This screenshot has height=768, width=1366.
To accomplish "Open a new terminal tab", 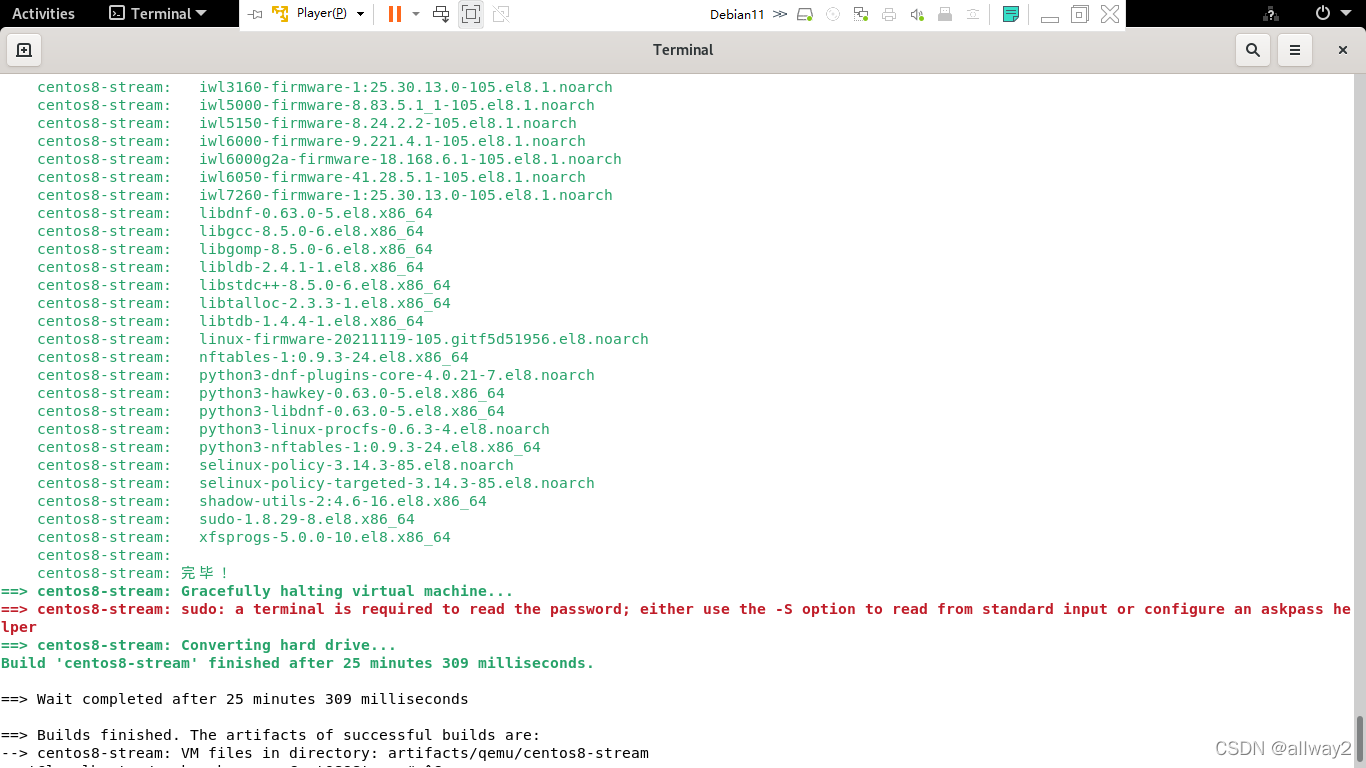I will point(24,50).
